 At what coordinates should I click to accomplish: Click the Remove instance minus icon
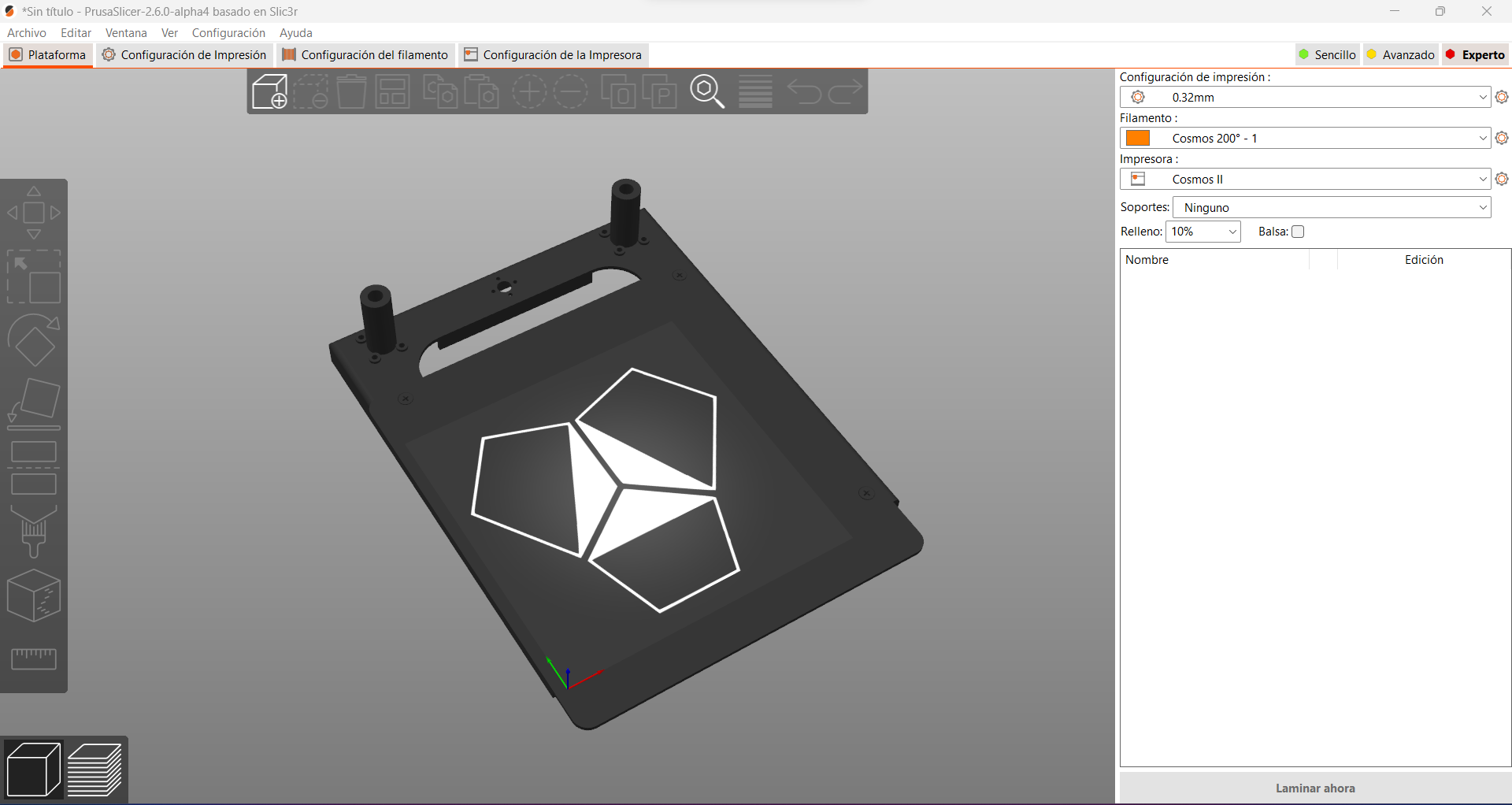click(x=571, y=91)
